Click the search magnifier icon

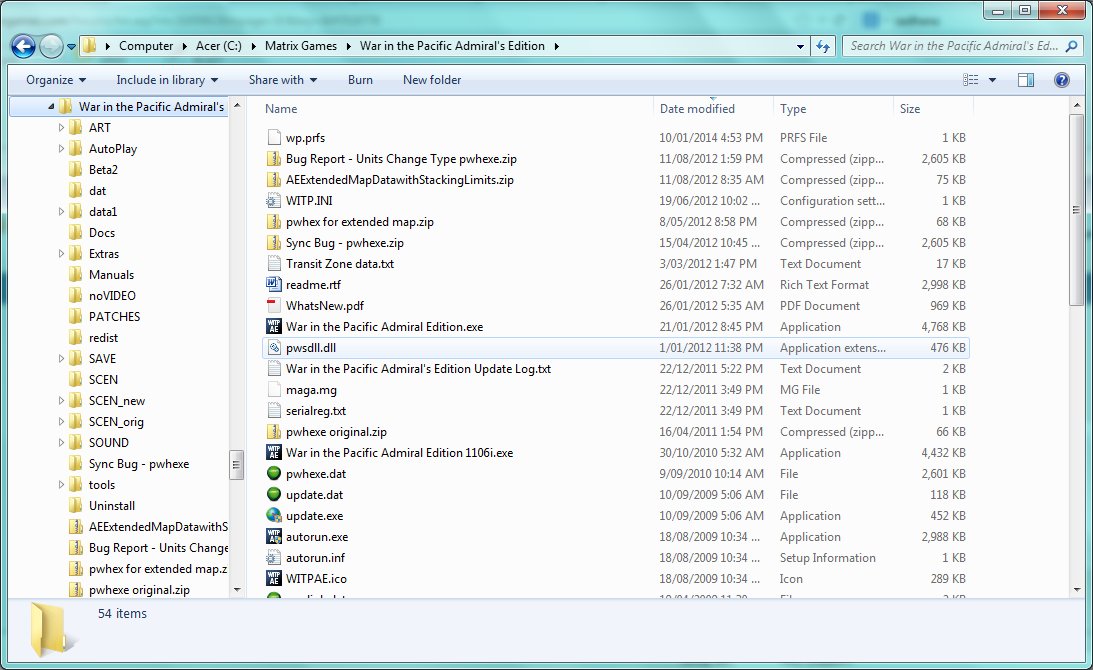[x=1071, y=47]
